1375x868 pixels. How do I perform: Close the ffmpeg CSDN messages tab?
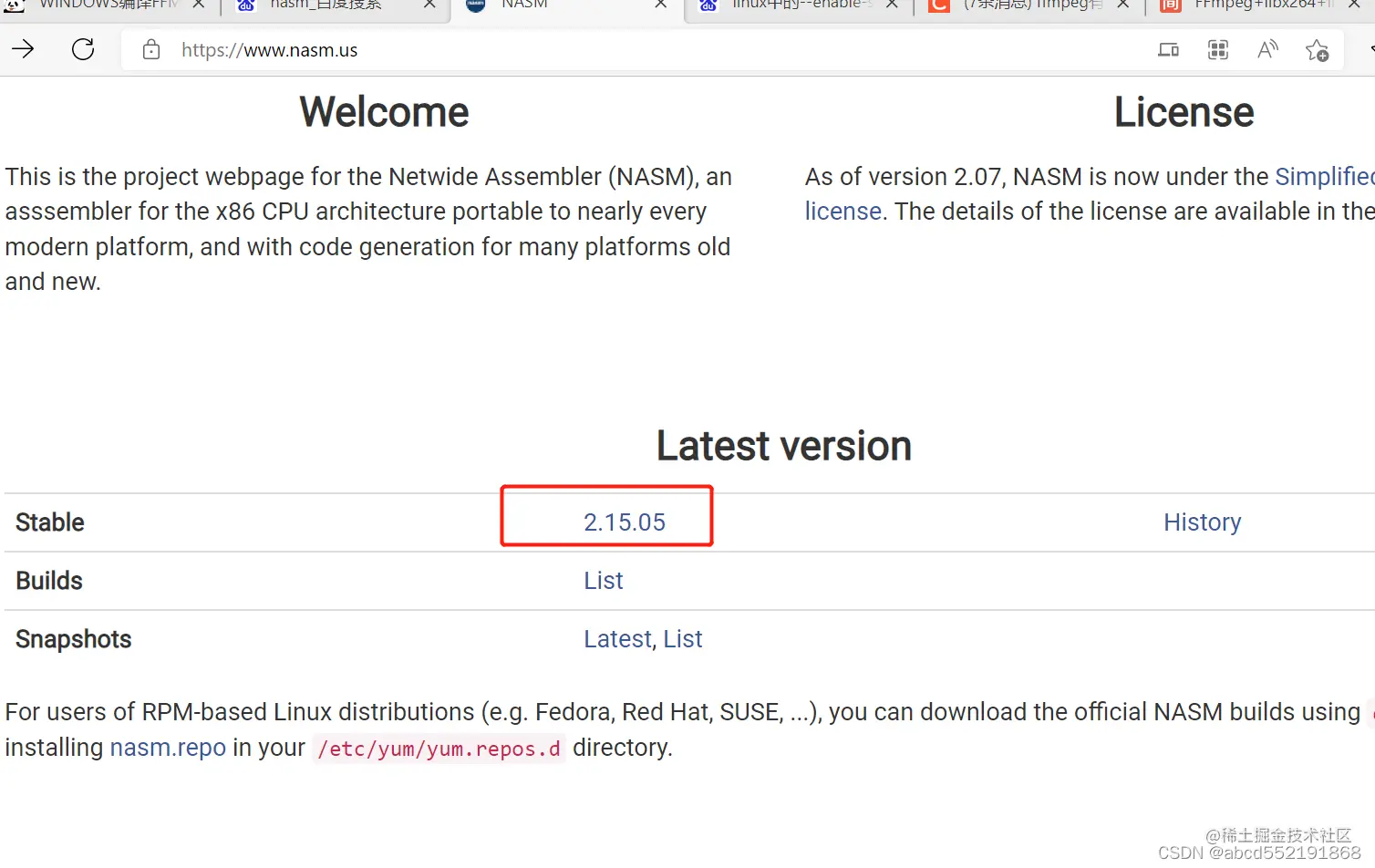point(1123,5)
